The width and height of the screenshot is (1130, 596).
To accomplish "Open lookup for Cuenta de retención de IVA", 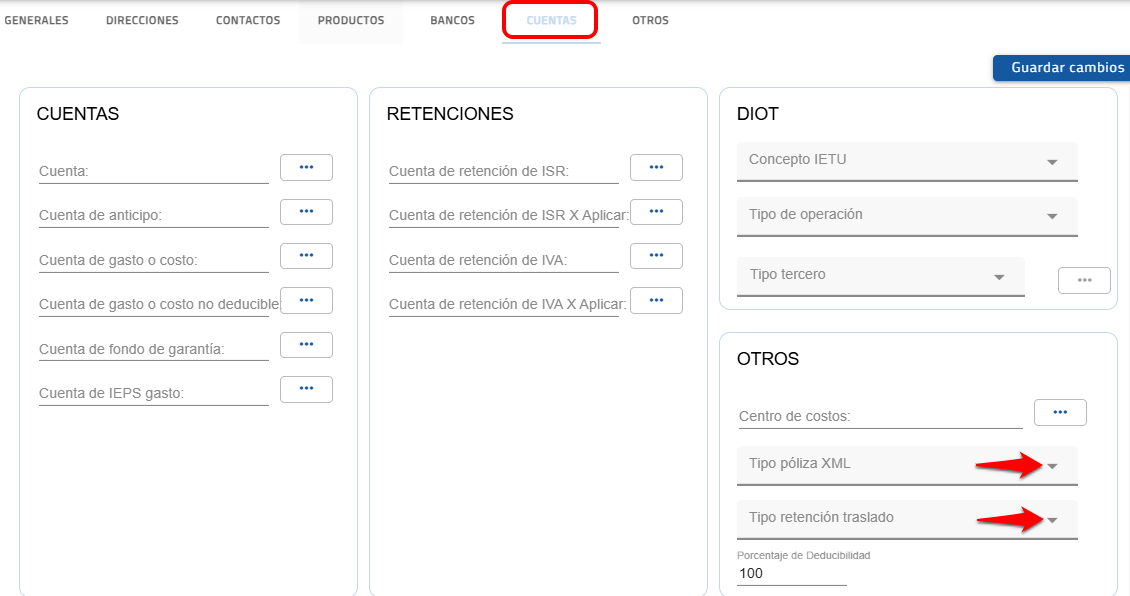I will tap(656, 256).
